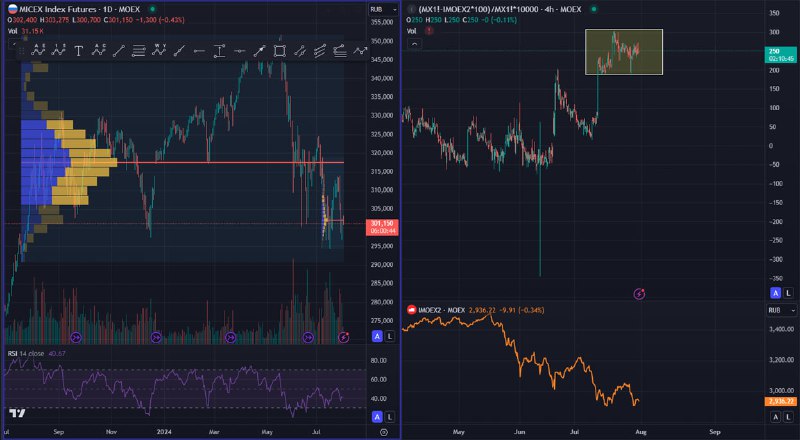Select the trend-based Fib extension tool
Image resolution: width=800 pixels, height=440 pixels.
click(340, 51)
